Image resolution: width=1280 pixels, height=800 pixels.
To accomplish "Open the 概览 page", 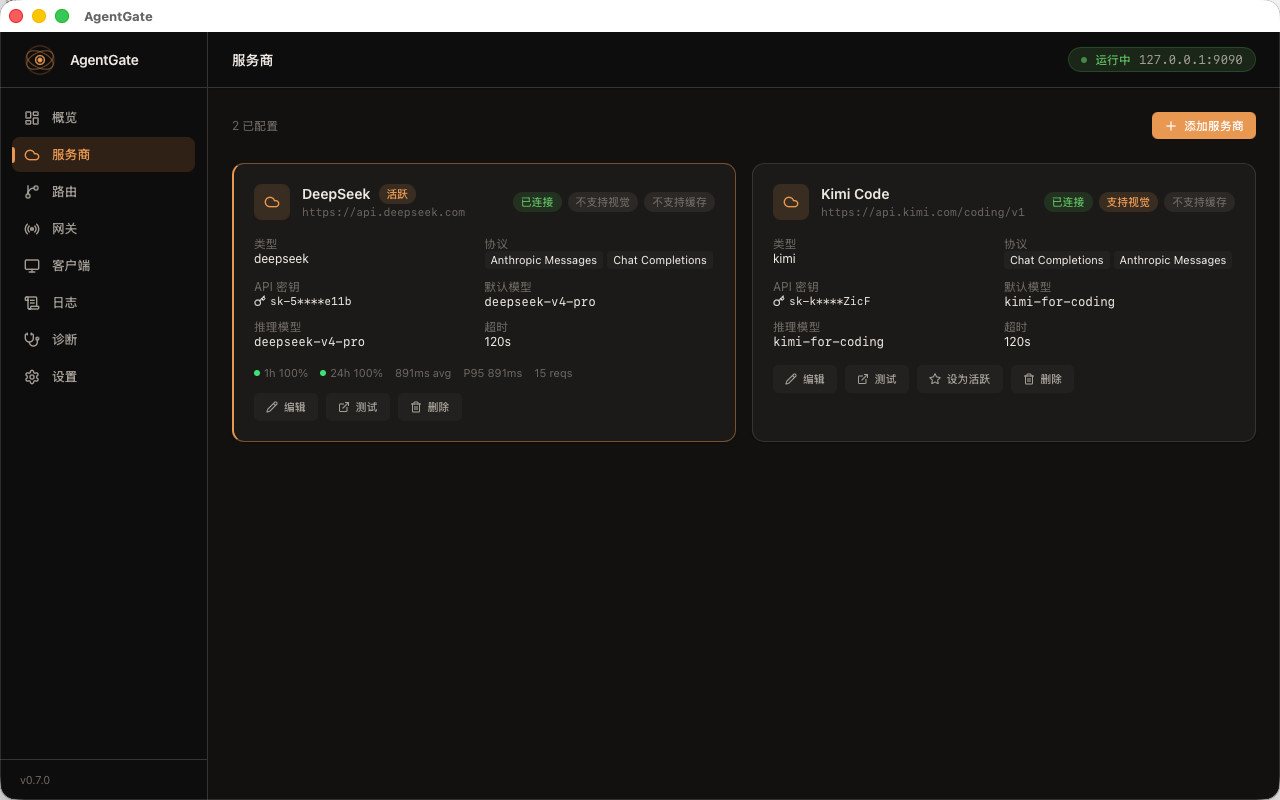I will pos(103,118).
